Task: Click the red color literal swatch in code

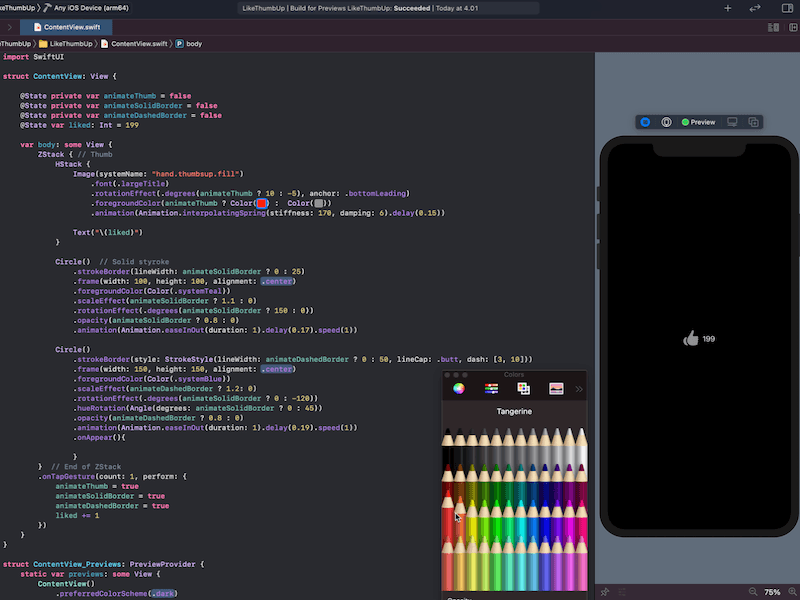Action: (262, 203)
